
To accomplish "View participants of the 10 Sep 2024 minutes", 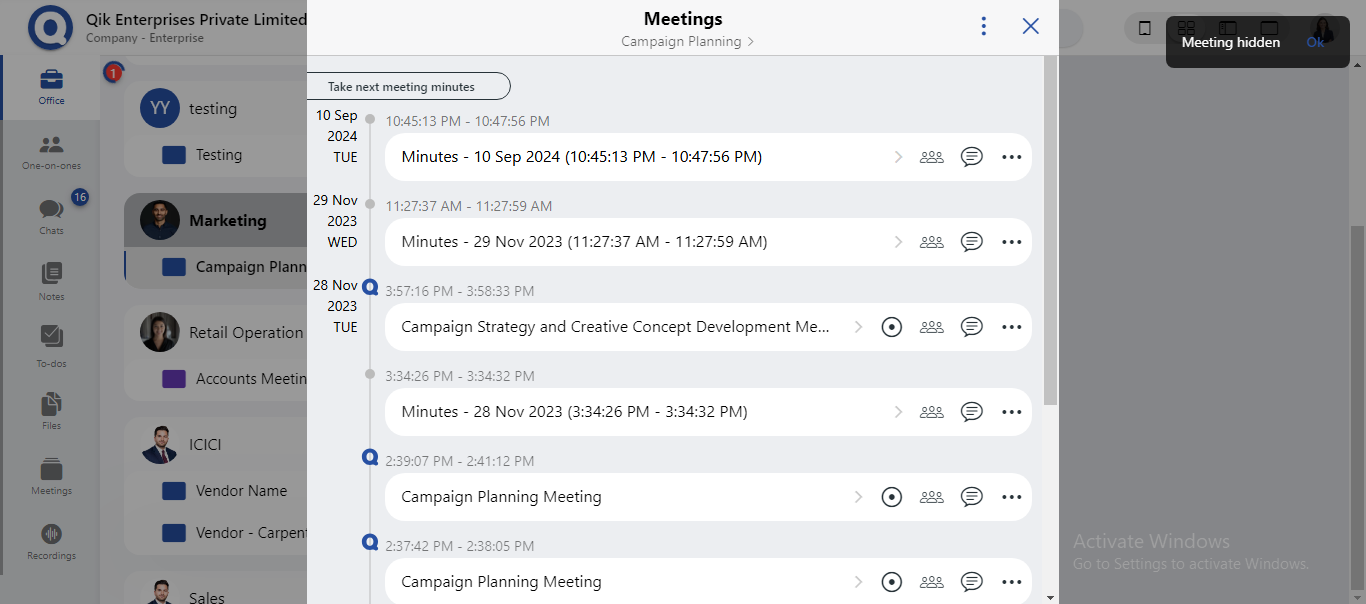I will pos(931,156).
